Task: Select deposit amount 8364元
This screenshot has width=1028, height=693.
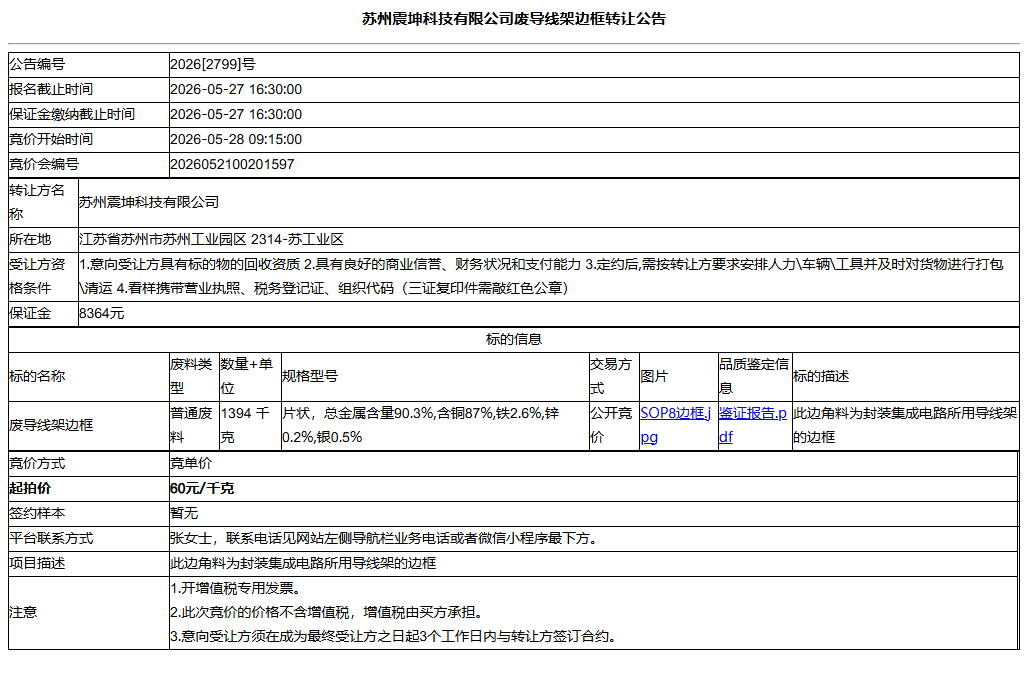Action: click(102, 313)
